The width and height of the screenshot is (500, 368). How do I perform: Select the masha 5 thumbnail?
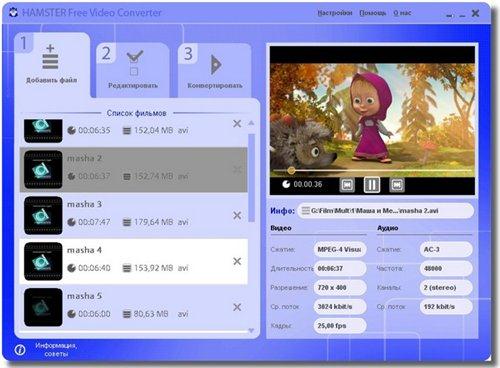(x=43, y=307)
